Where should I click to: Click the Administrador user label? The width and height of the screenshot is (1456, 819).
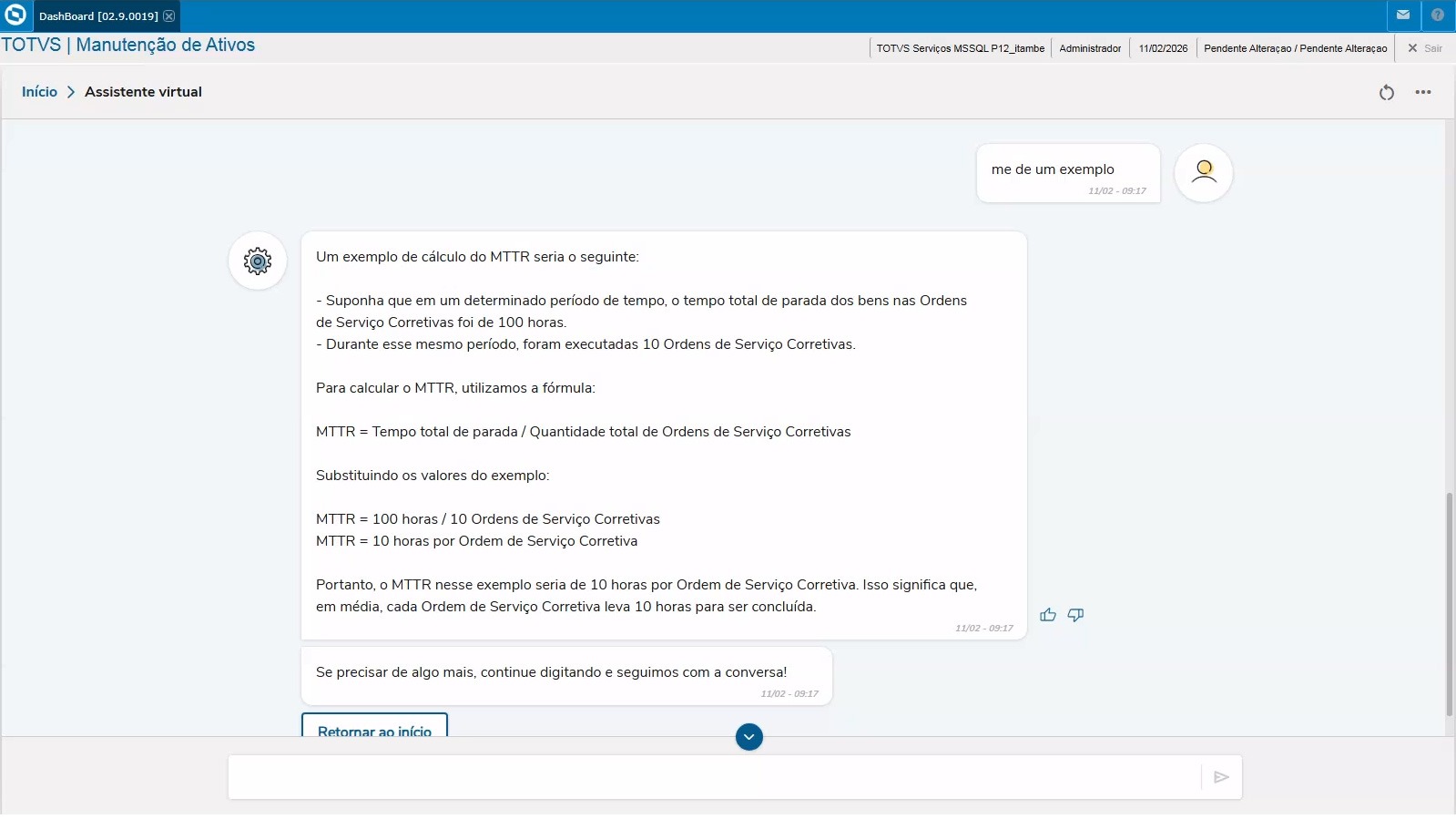click(1090, 48)
